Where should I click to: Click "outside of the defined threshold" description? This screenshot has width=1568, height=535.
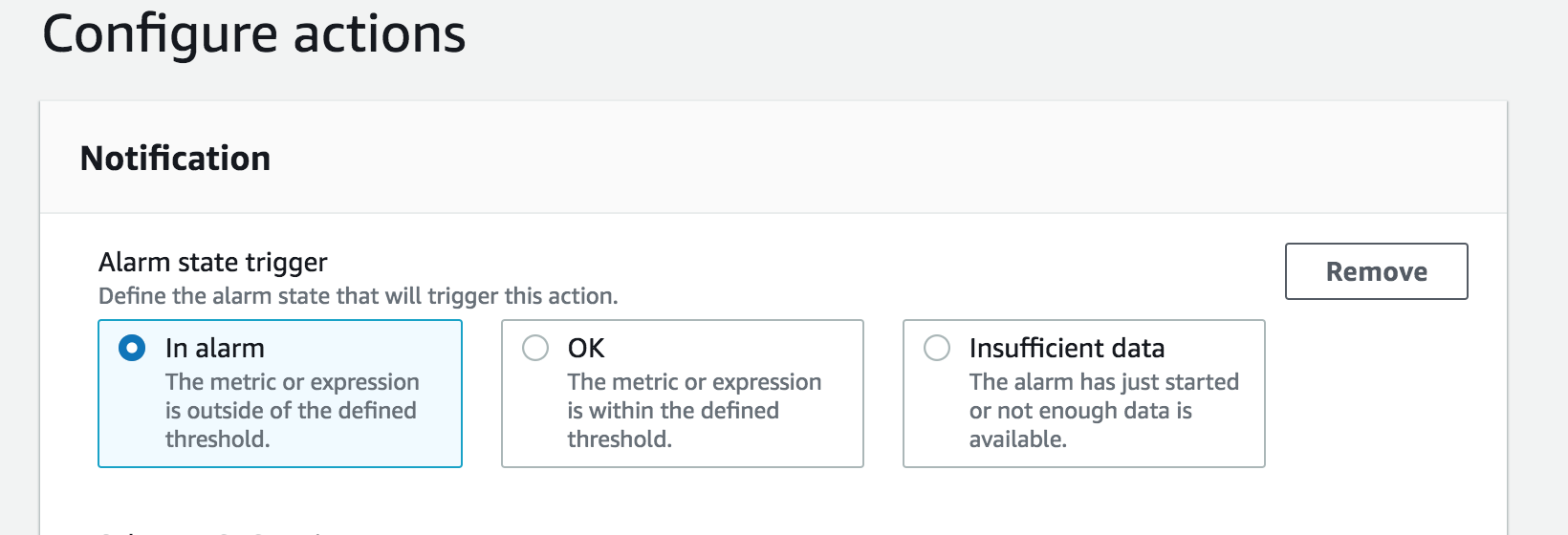click(291, 424)
